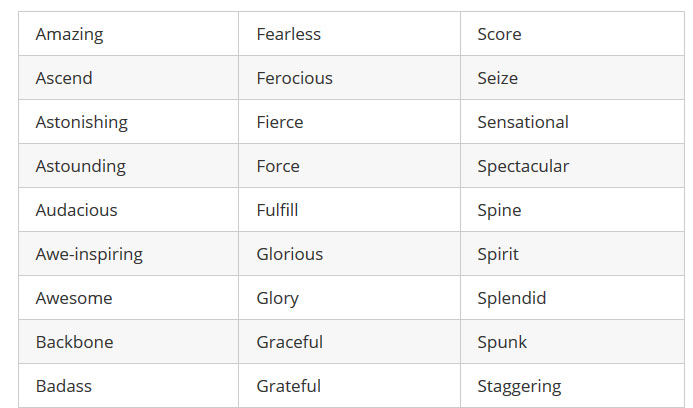
Task: Select the Audacious cell
Action: coord(76,210)
